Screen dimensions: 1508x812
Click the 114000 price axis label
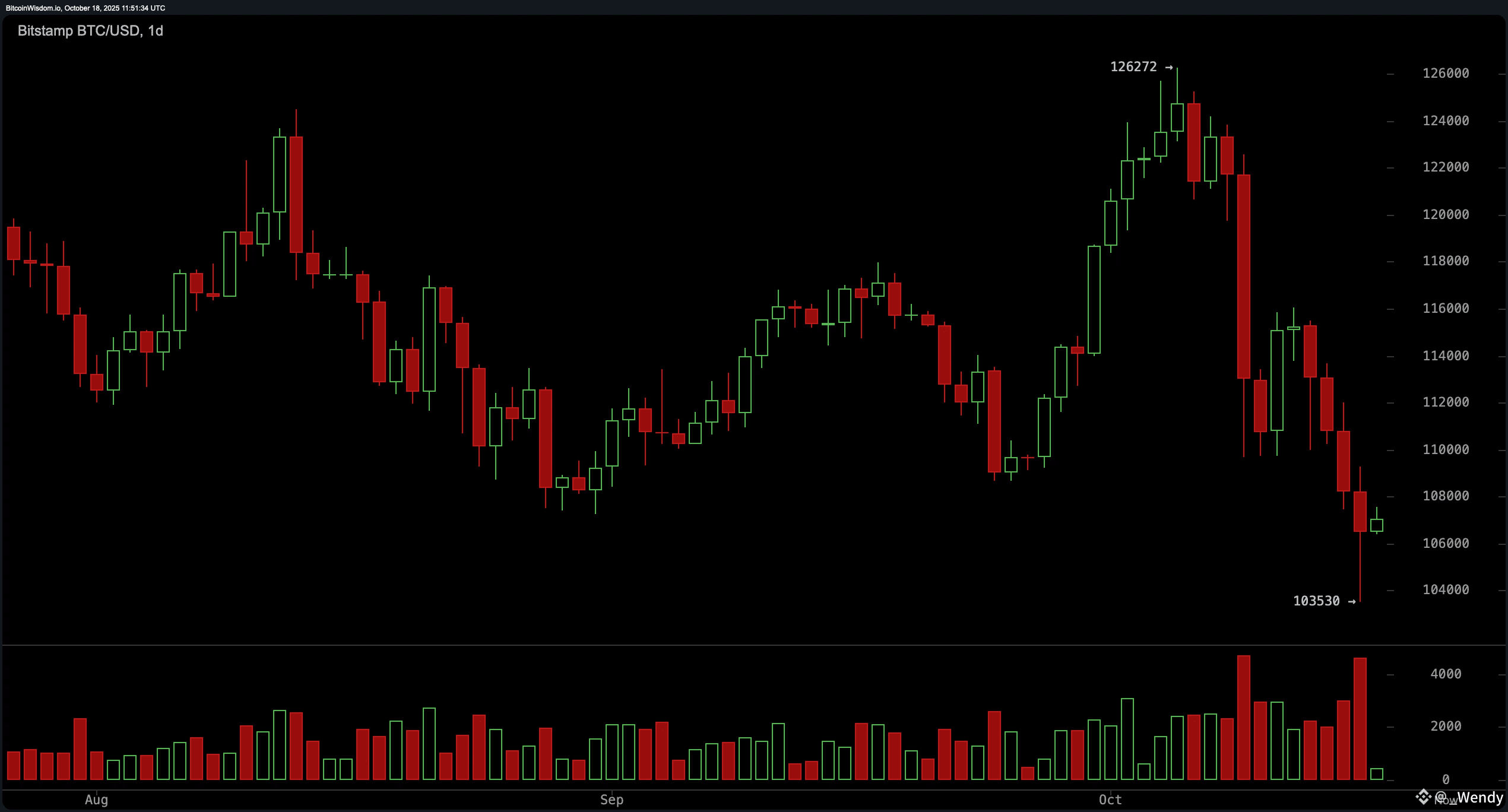[1445, 356]
